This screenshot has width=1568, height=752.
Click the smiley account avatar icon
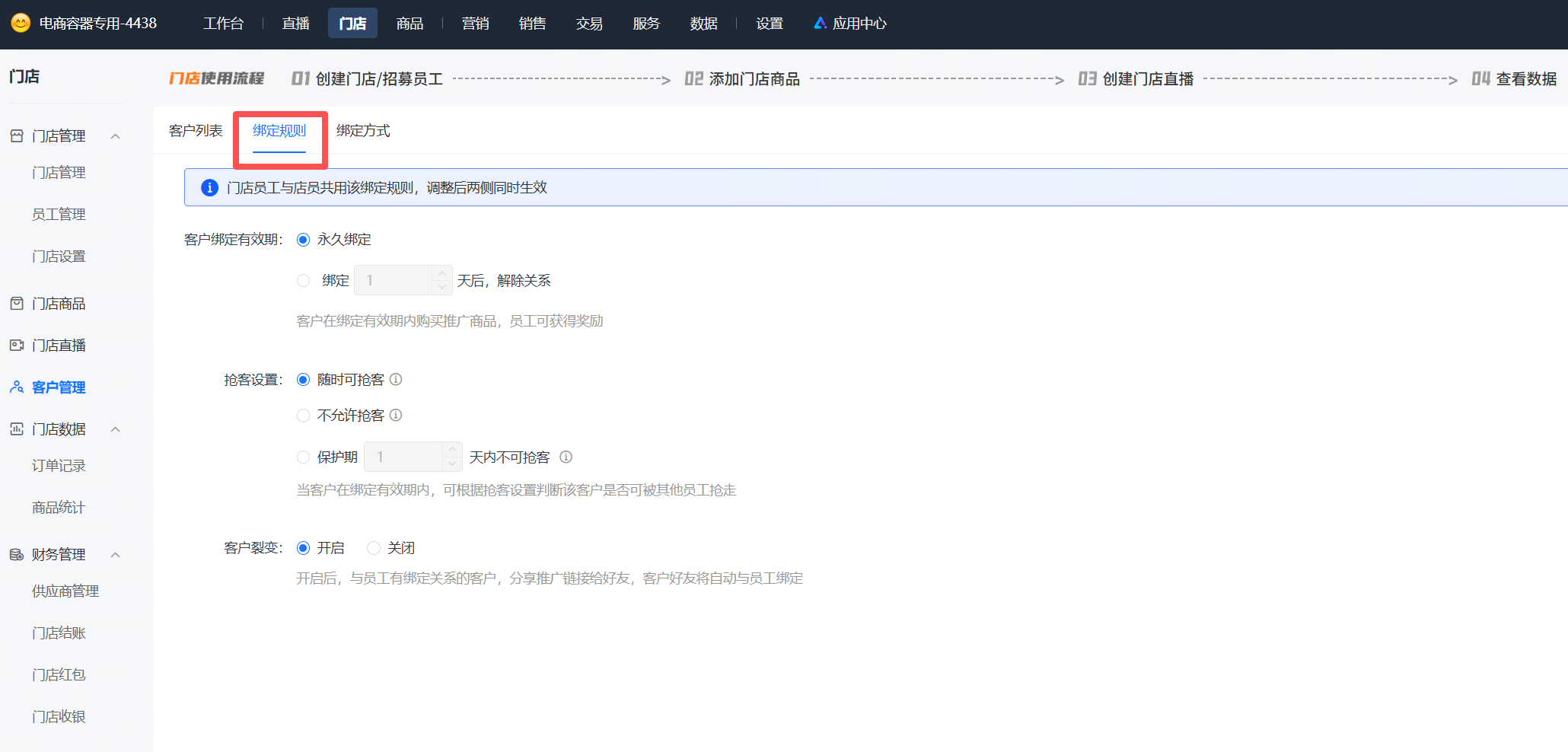(21, 23)
